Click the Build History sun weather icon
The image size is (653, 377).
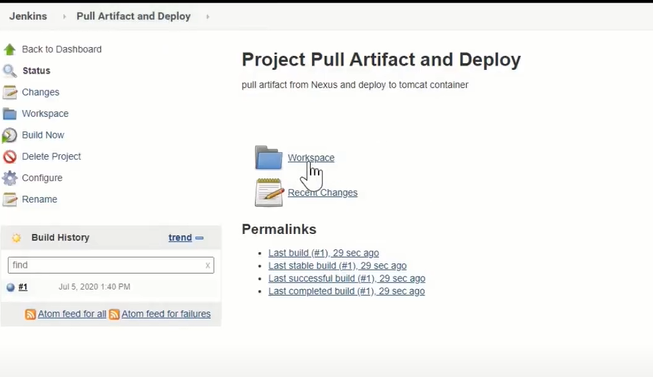[16, 238]
